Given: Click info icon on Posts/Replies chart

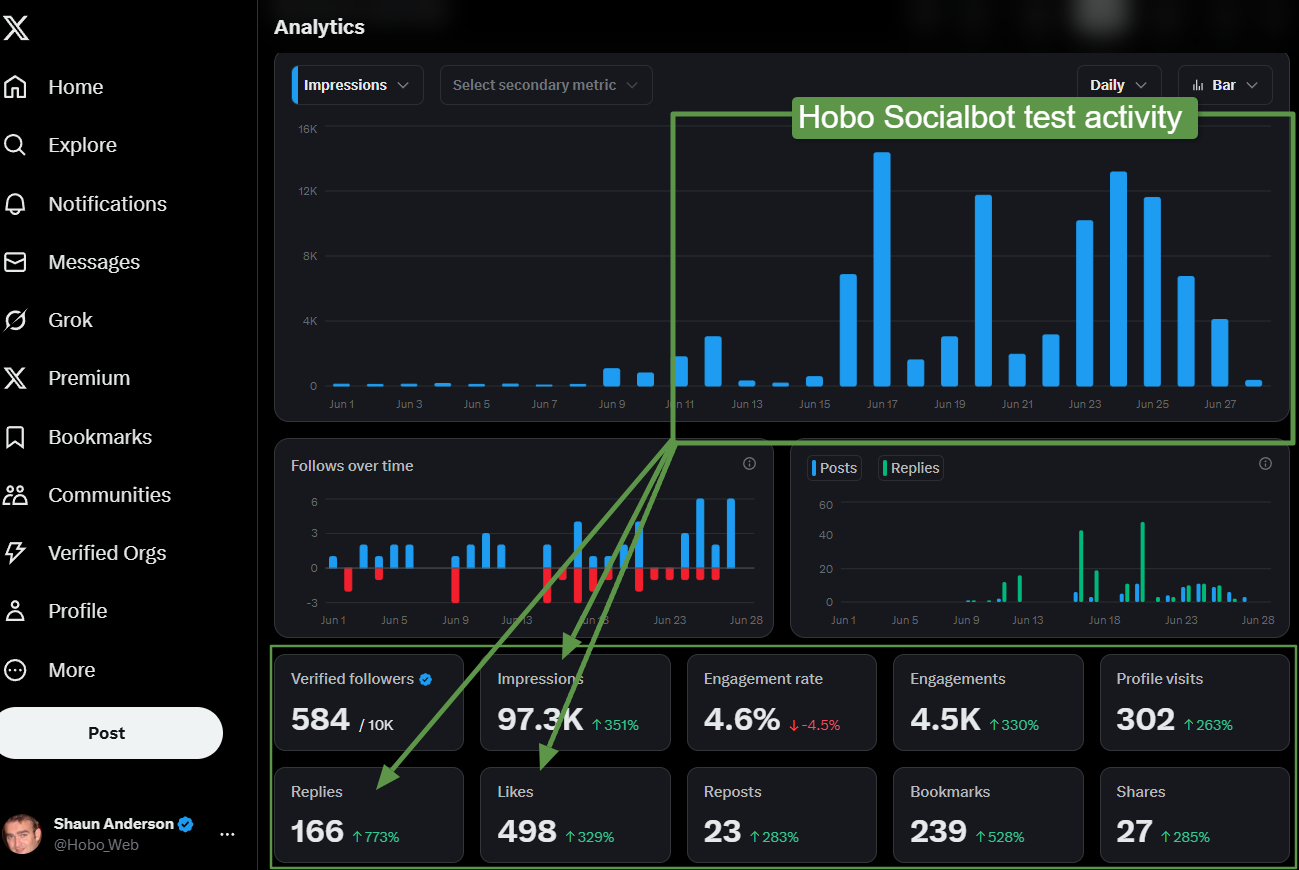Looking at the screenshot, I should [x=1265, y=464].
